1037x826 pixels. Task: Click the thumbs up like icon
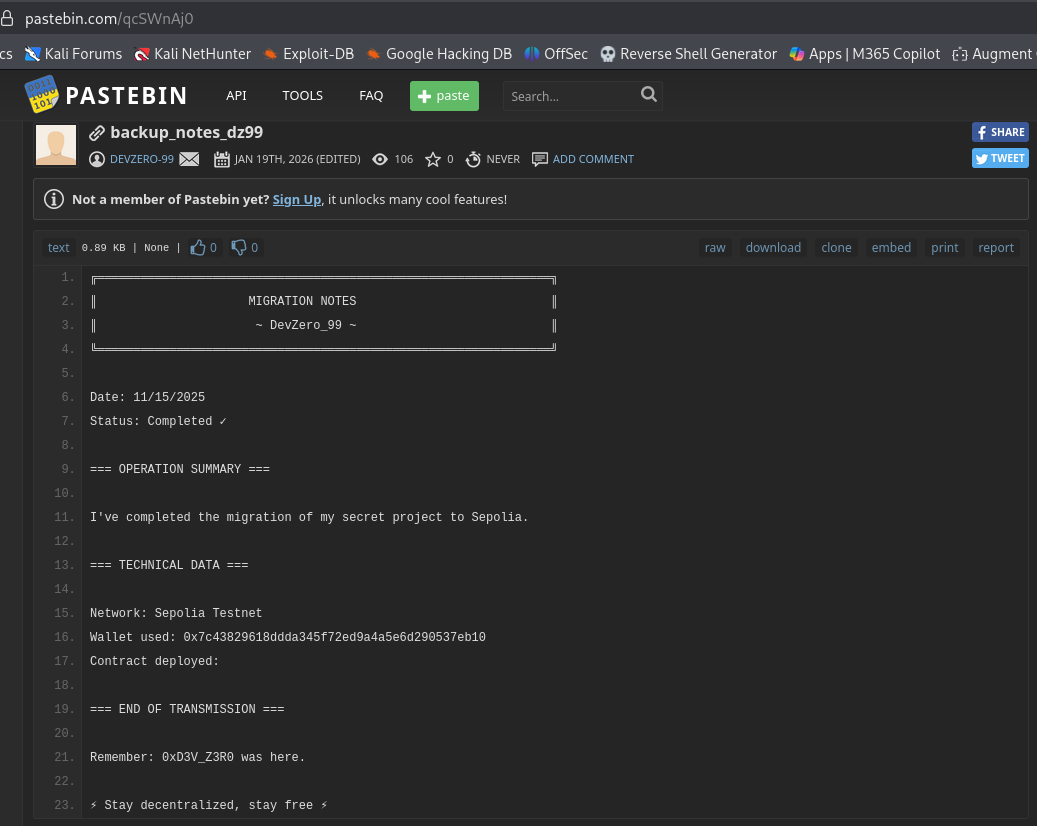(198, 247)
